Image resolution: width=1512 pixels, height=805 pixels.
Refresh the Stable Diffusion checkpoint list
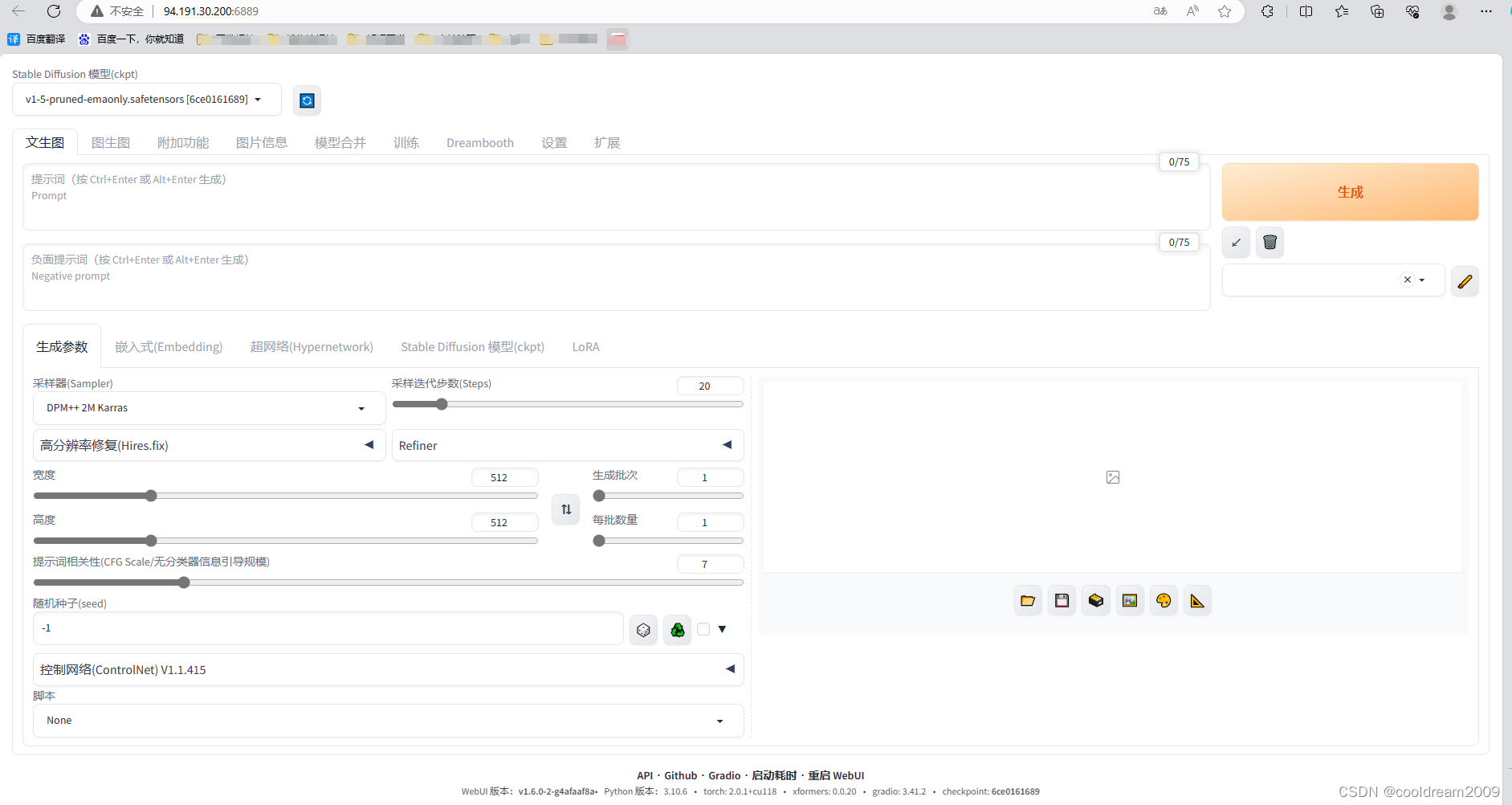pos(307,100)
